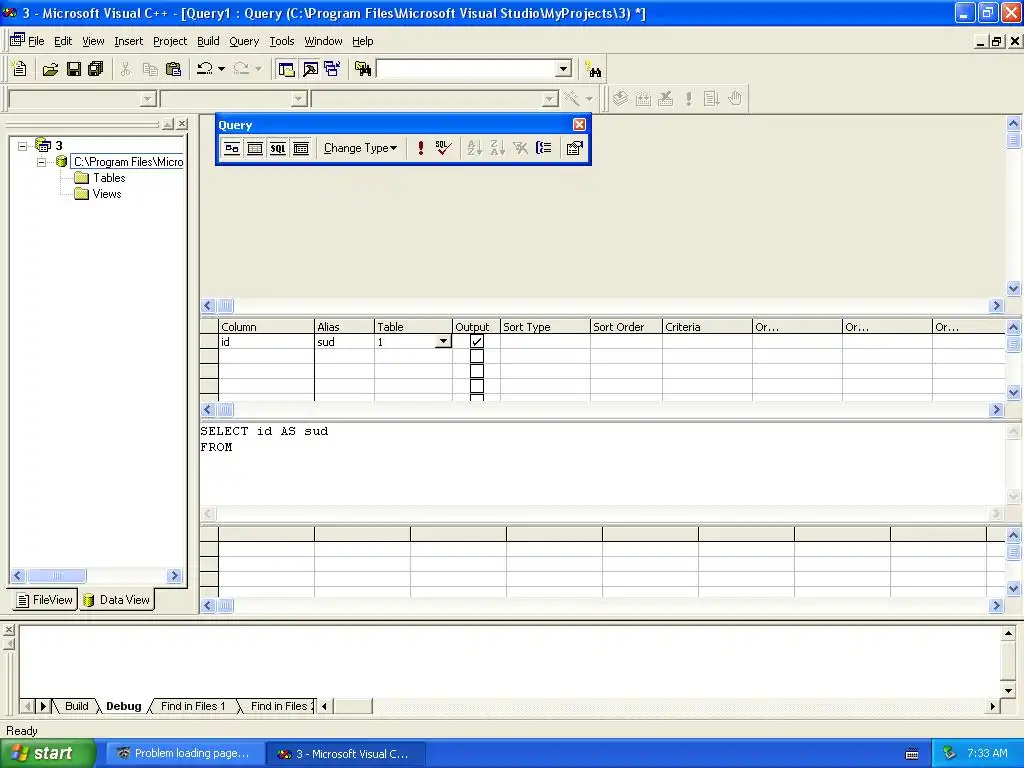This screenshot has height=768, width=1024.
Task: Click the workspace panel horizontal scrollbar thumb
Action: point(57,575)
